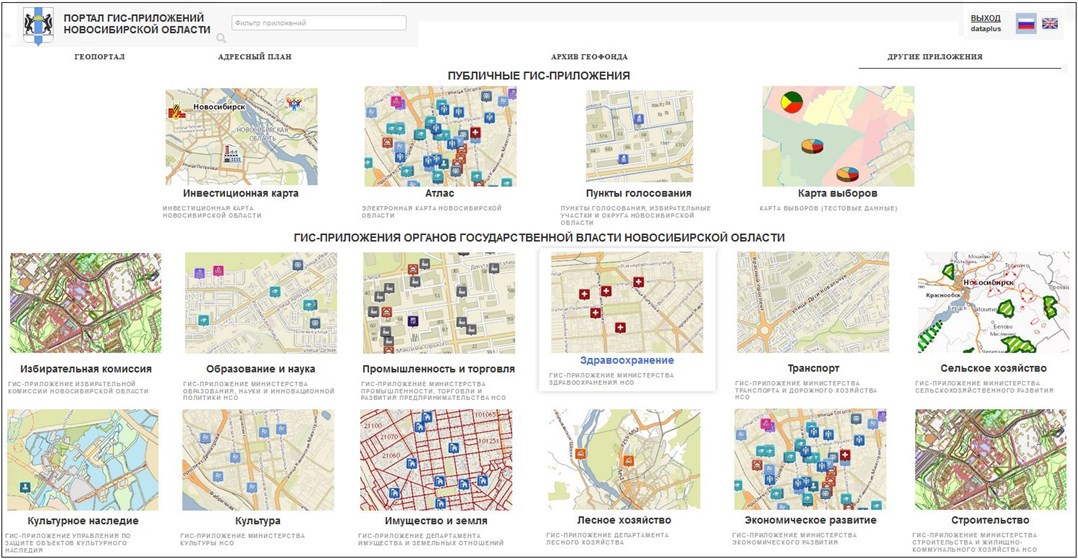The image size is (1078, 559).
Task: Click the search magnifier icon
Action: [221, 38]
